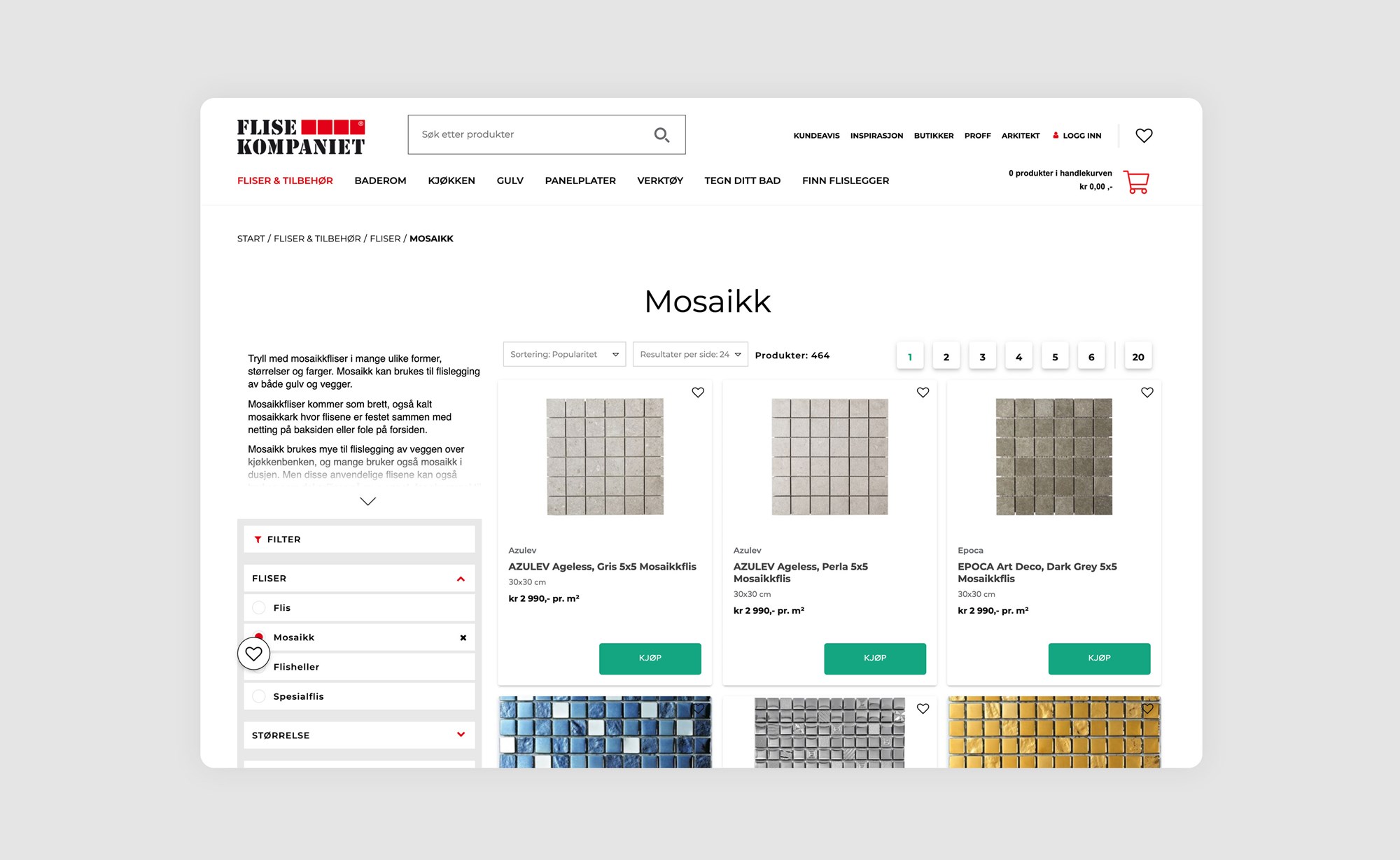Click the FLISER & TILBEHØR breadcrumb
Image resolution: width=1400 pixels, height=860 pixels.
coord(317,239)
